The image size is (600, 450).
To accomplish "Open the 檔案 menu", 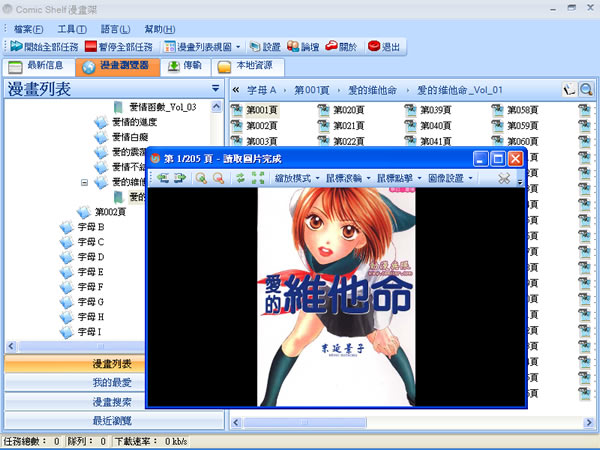I will coord(29,28).
